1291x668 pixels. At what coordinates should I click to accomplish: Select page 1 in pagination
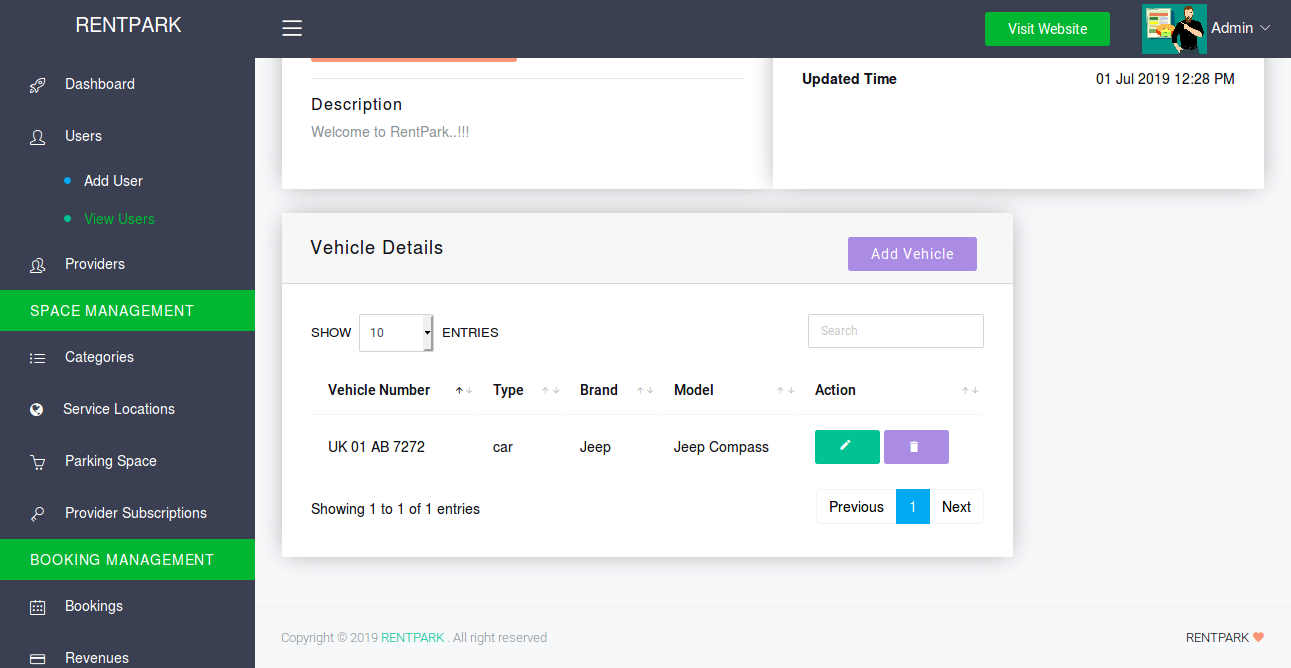pyautogui.click(x=913, y=507)
